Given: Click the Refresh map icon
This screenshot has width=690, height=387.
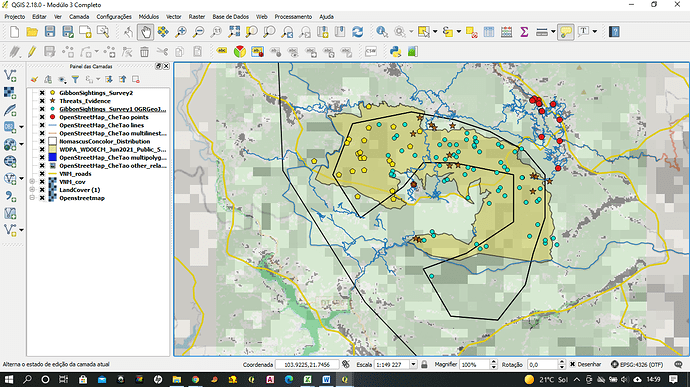Looking at the screenshot, I should click(358, 32).
